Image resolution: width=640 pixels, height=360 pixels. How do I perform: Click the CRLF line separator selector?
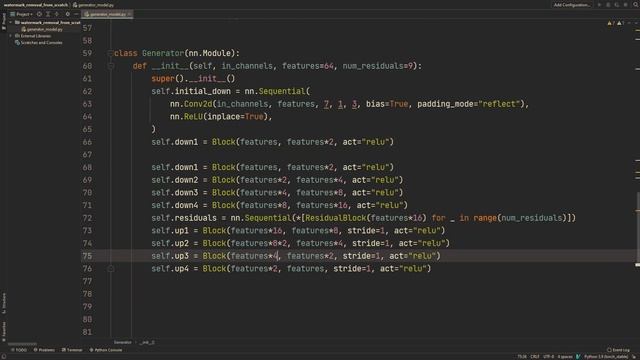coord(535,356)
